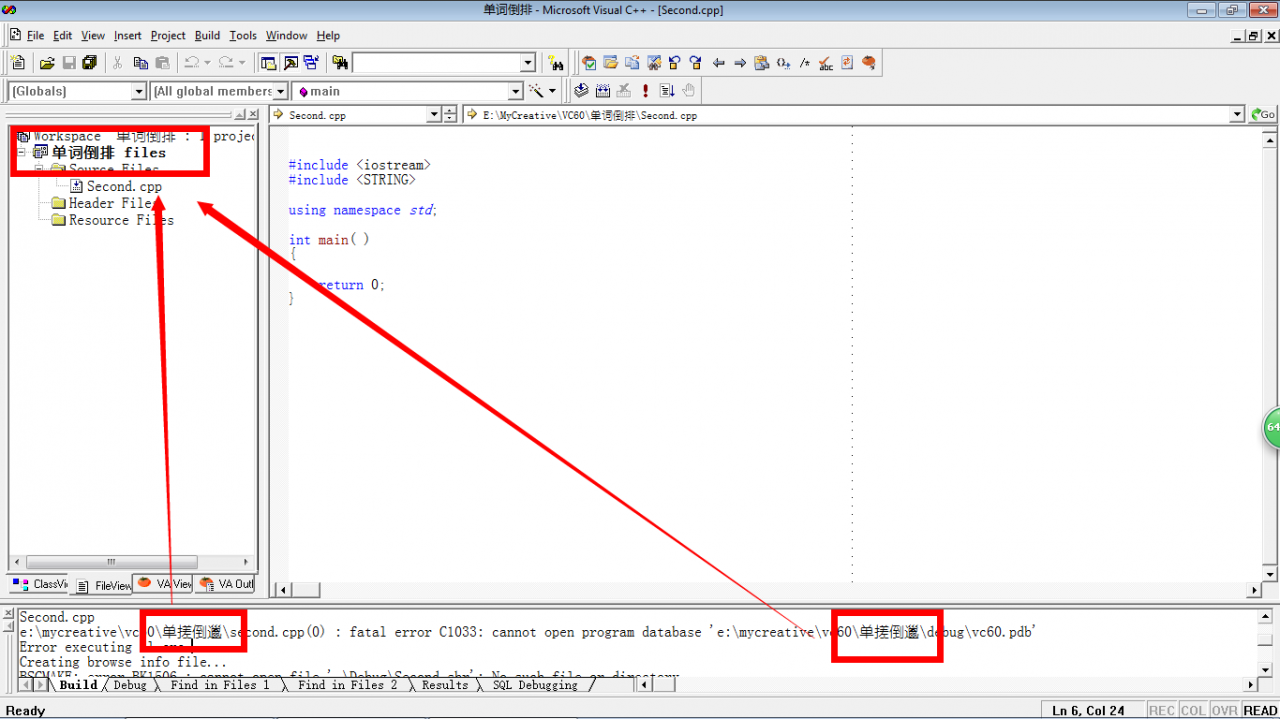
Task: Click the Go debug icon with arrow
Action: [x=667, y=91]
